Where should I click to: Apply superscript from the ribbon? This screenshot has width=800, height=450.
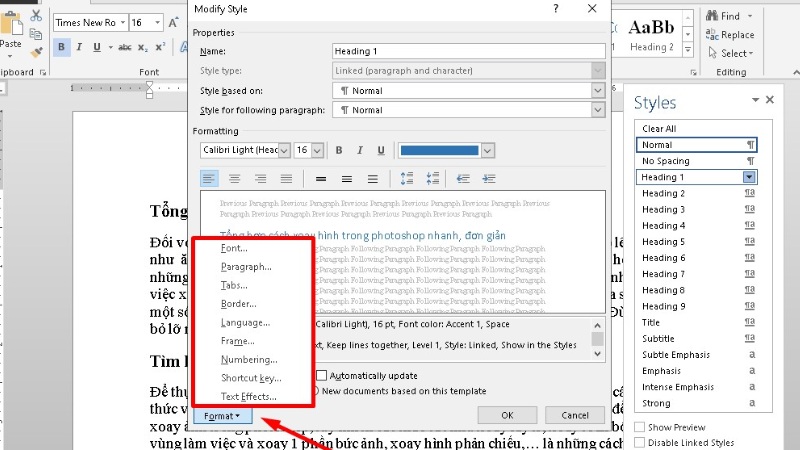[x=160, y=47]
